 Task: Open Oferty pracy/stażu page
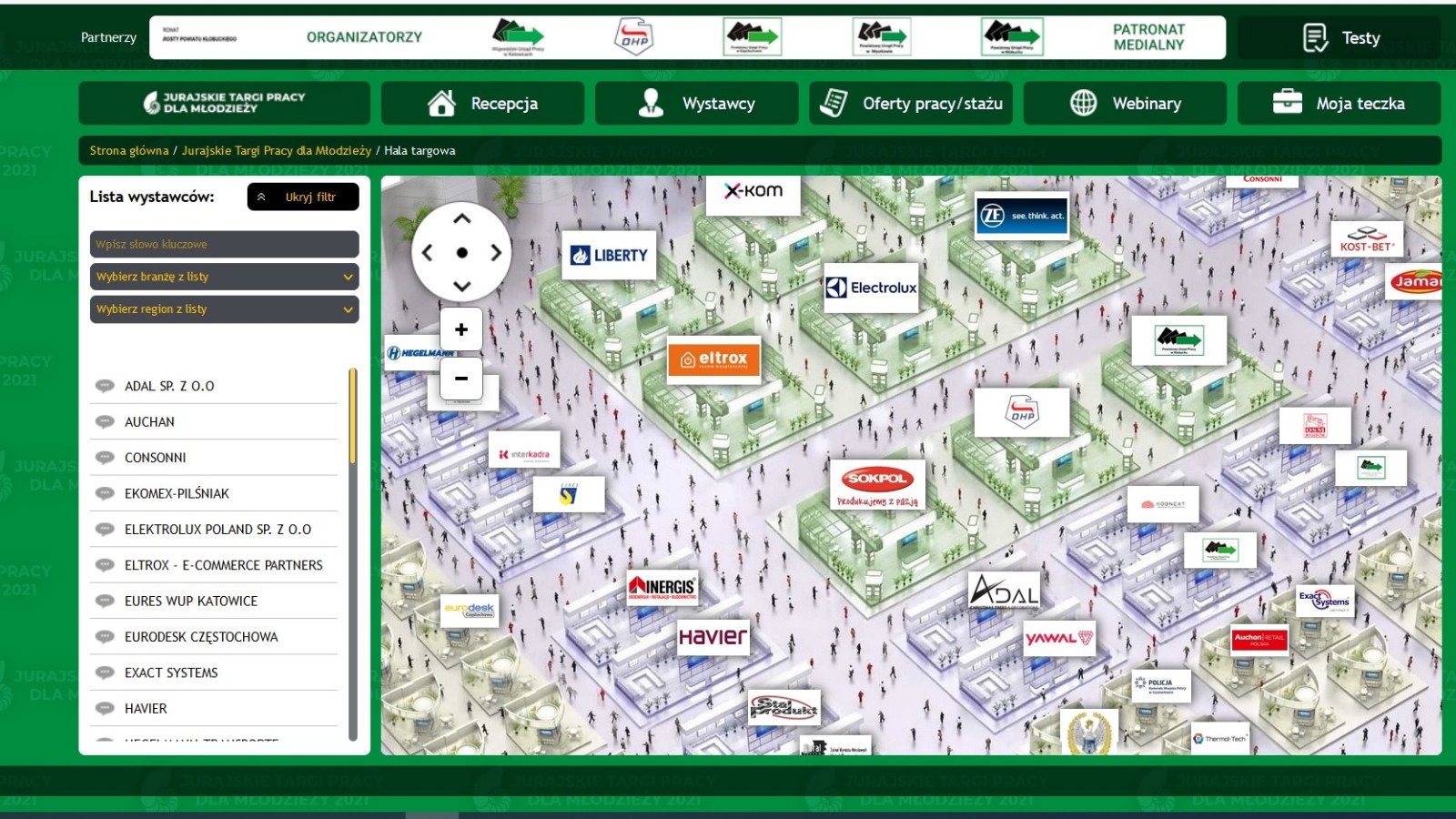click(x=911, y=103)
